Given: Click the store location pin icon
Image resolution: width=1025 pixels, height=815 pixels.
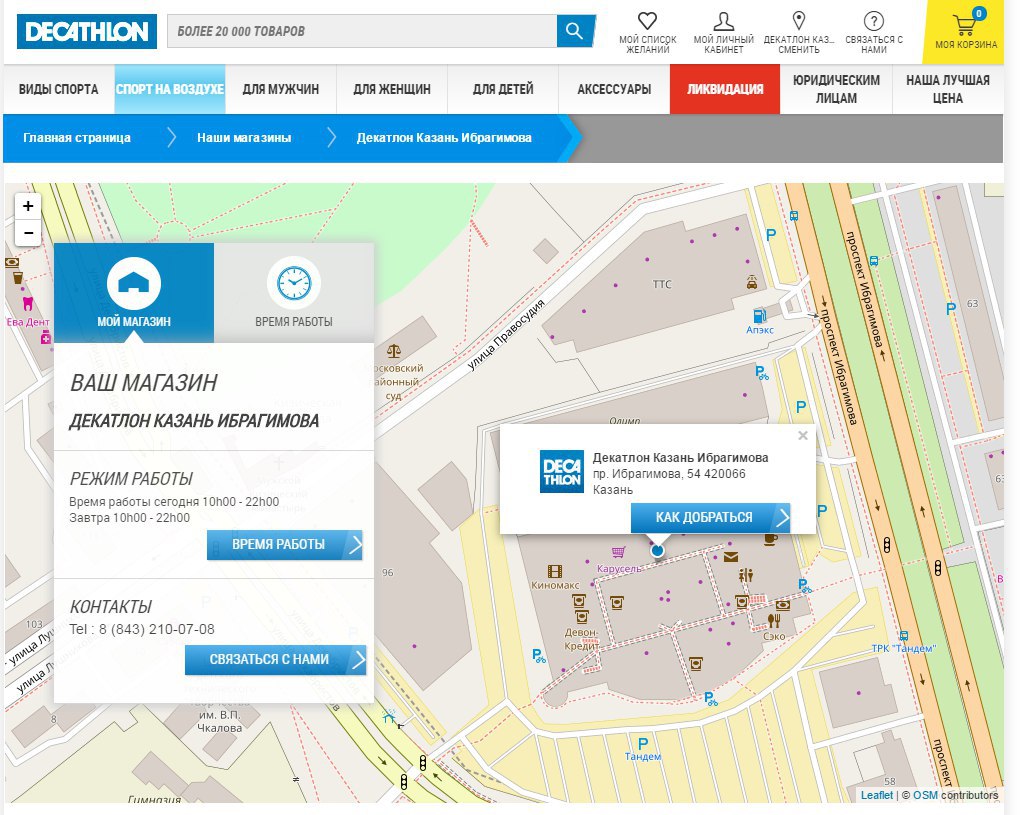Looking at the screenshot, I should (798, 20).
